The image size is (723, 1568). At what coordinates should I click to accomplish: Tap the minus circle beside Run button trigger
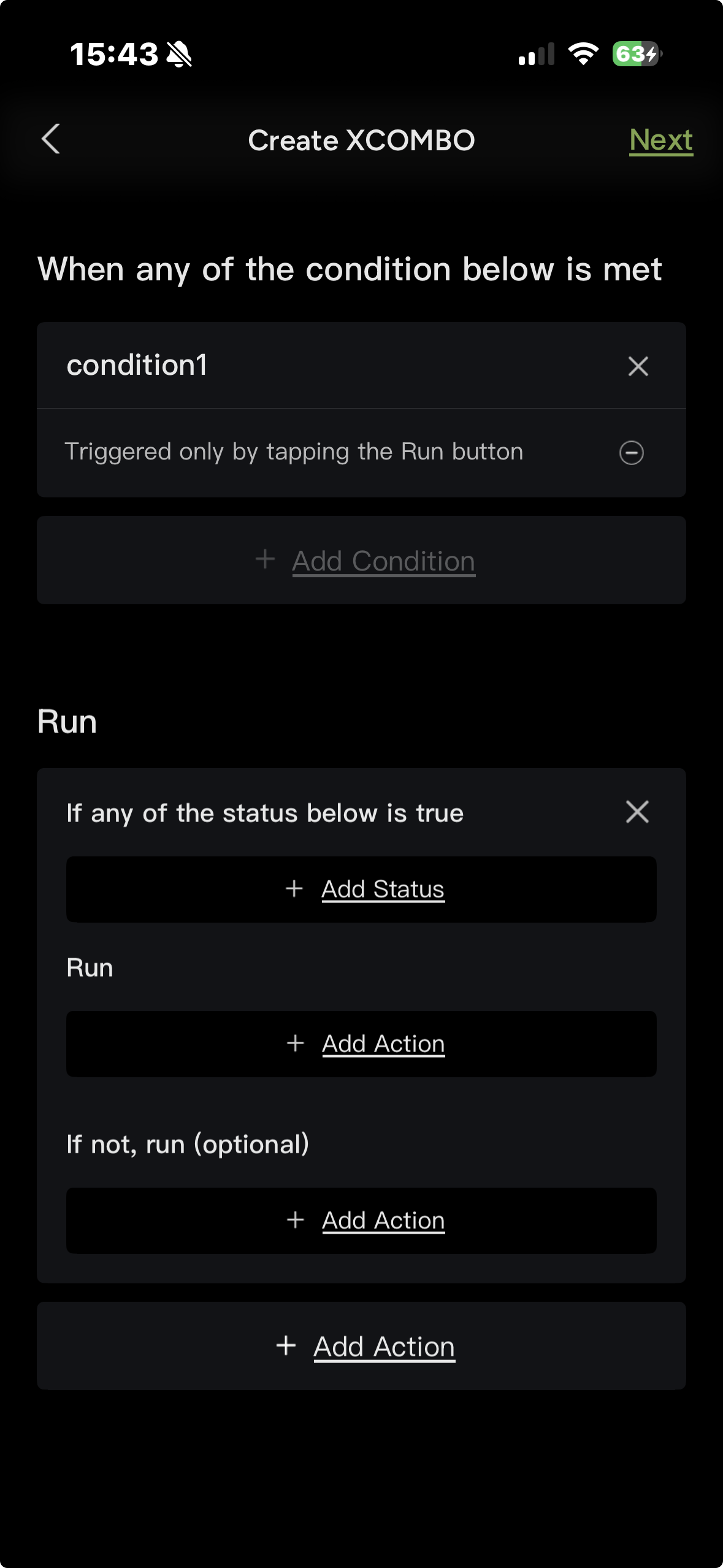coord(631,453)
